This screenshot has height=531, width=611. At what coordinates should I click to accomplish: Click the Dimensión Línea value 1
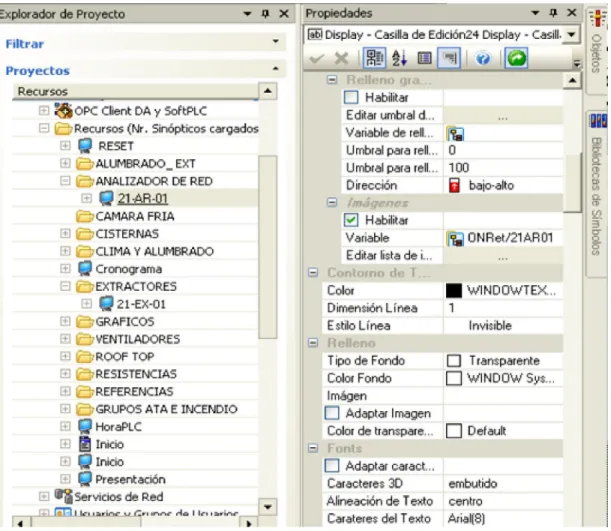click(452, 308)
